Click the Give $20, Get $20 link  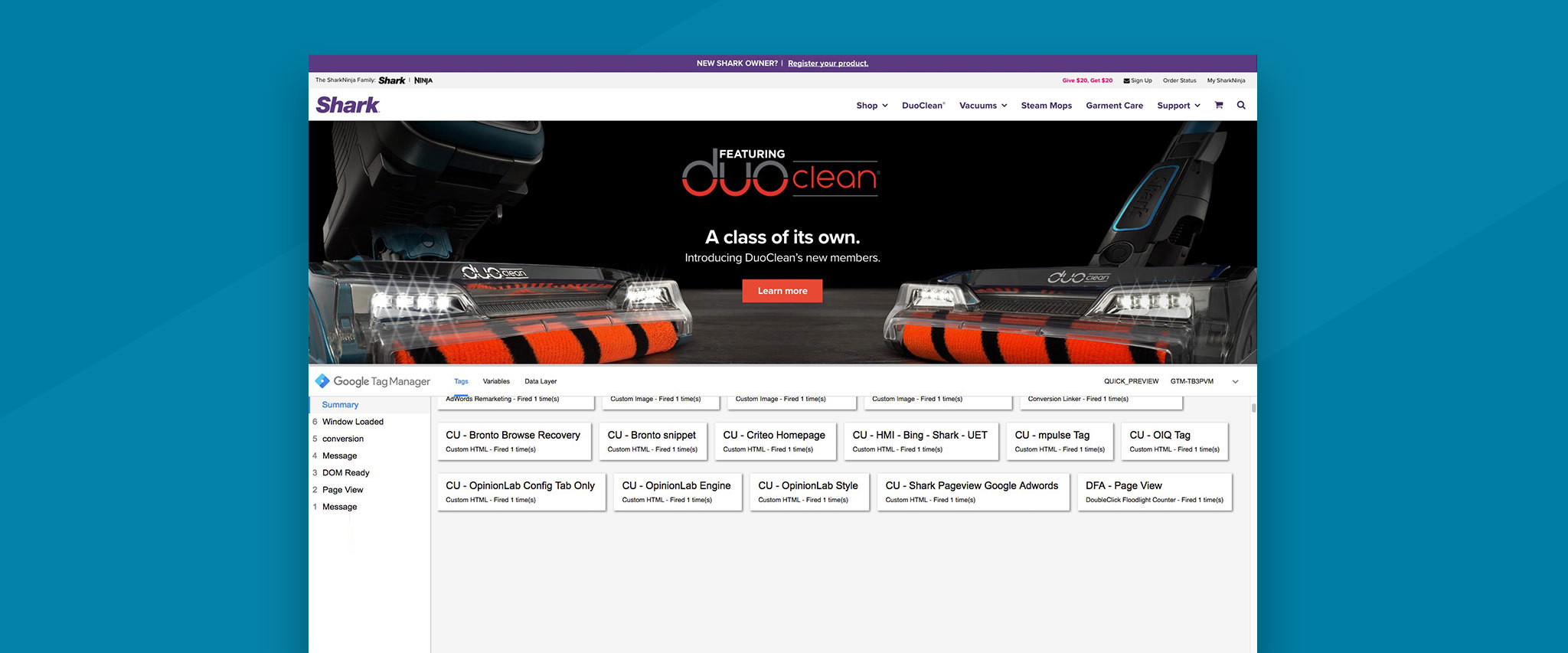coord(1087,80)
